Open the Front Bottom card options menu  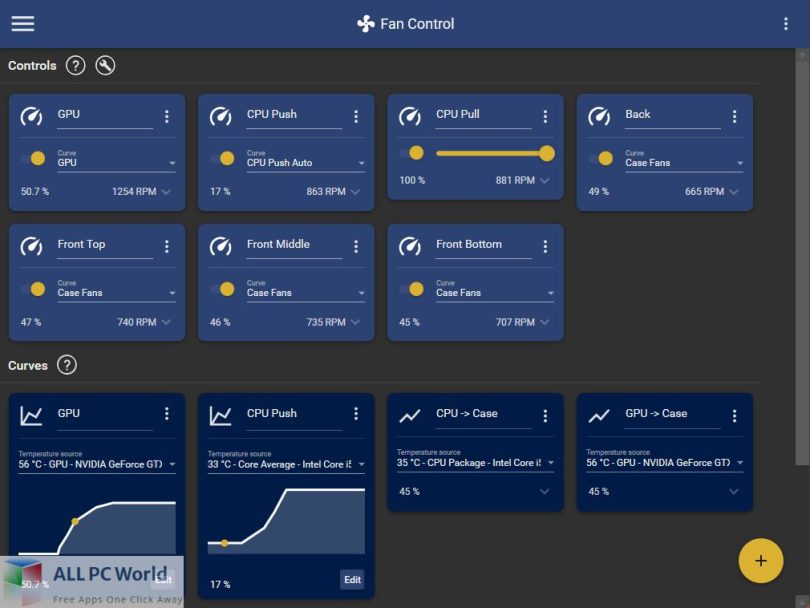point(545,246)
